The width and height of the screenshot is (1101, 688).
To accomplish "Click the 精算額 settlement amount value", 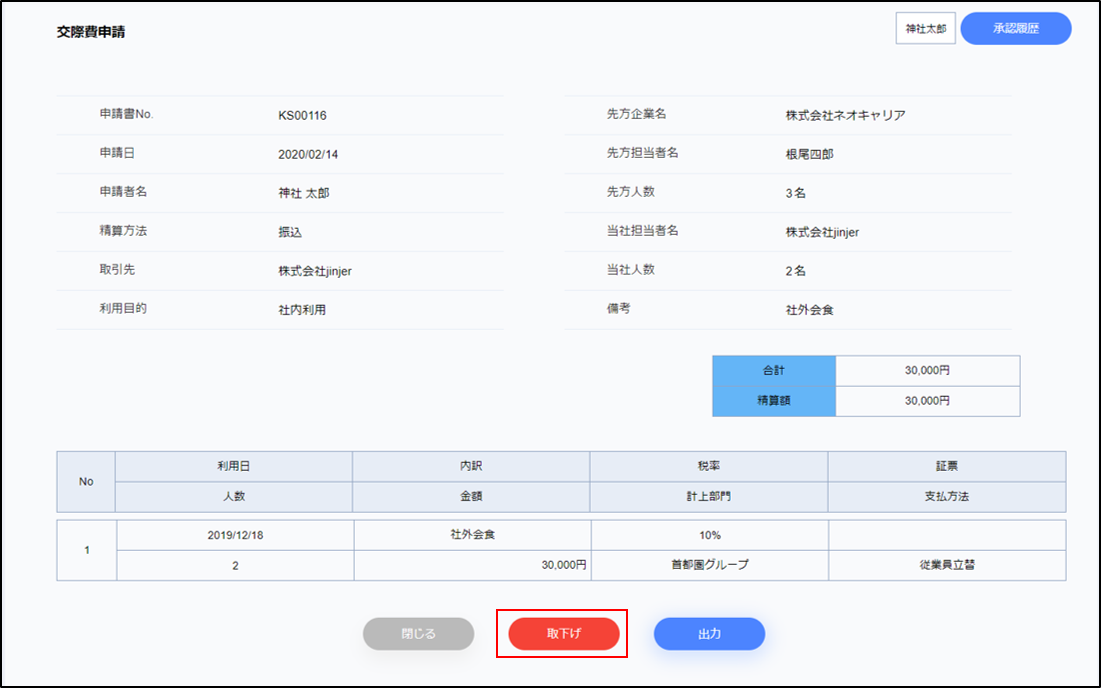I will [x=927, y=401].
